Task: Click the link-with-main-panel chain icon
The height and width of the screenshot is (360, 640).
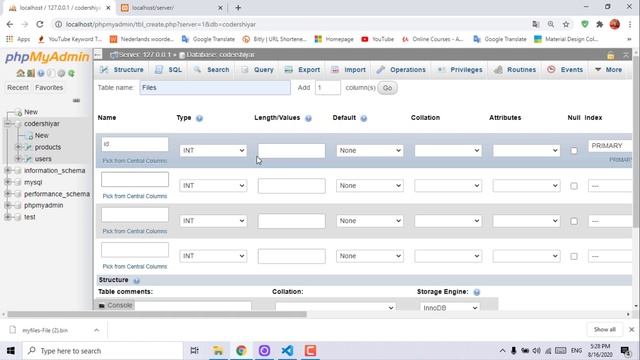Action: 76,100
